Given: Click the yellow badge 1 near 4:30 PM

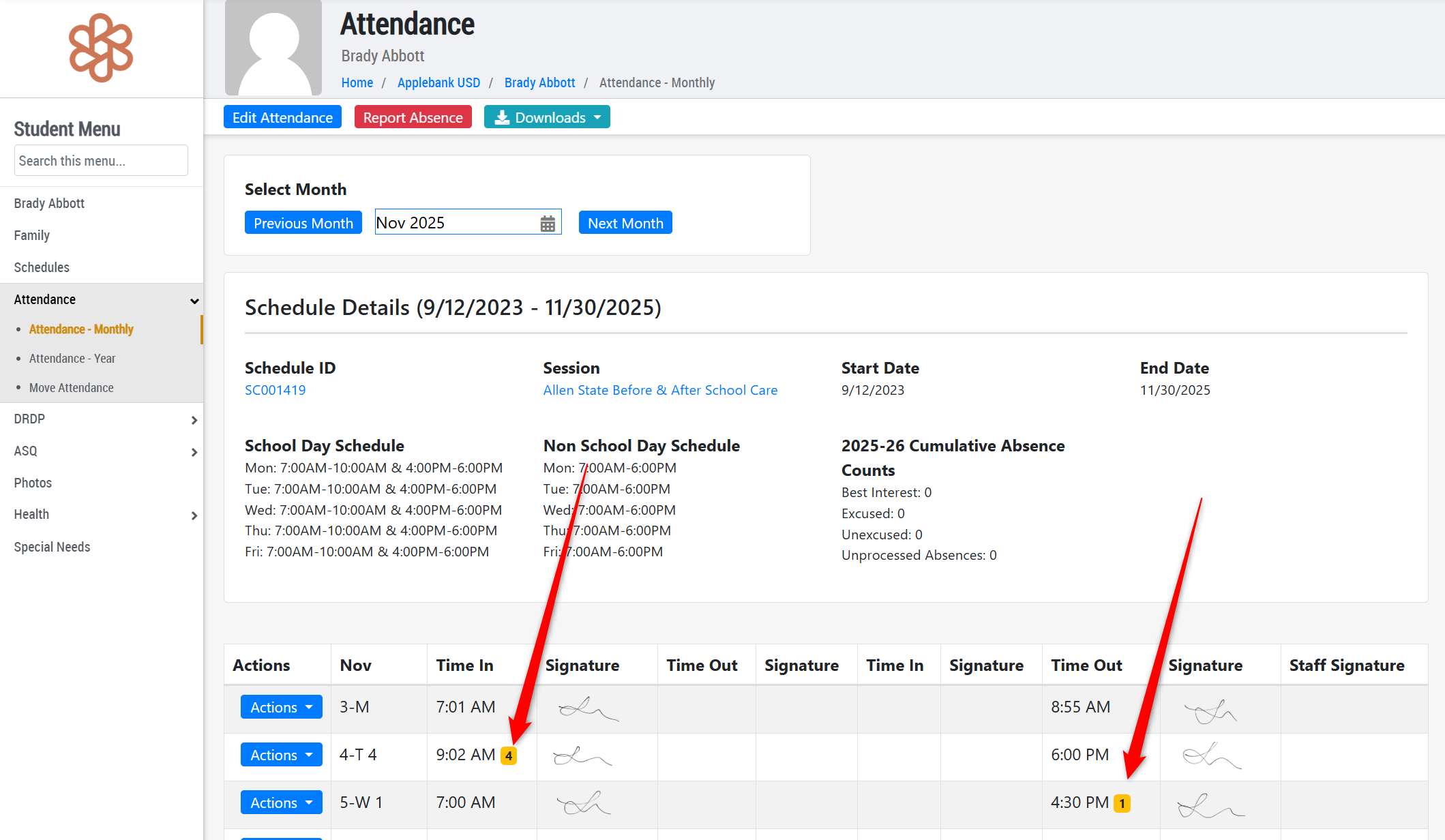Looking at the screenshot, I should click(1122, 803).
